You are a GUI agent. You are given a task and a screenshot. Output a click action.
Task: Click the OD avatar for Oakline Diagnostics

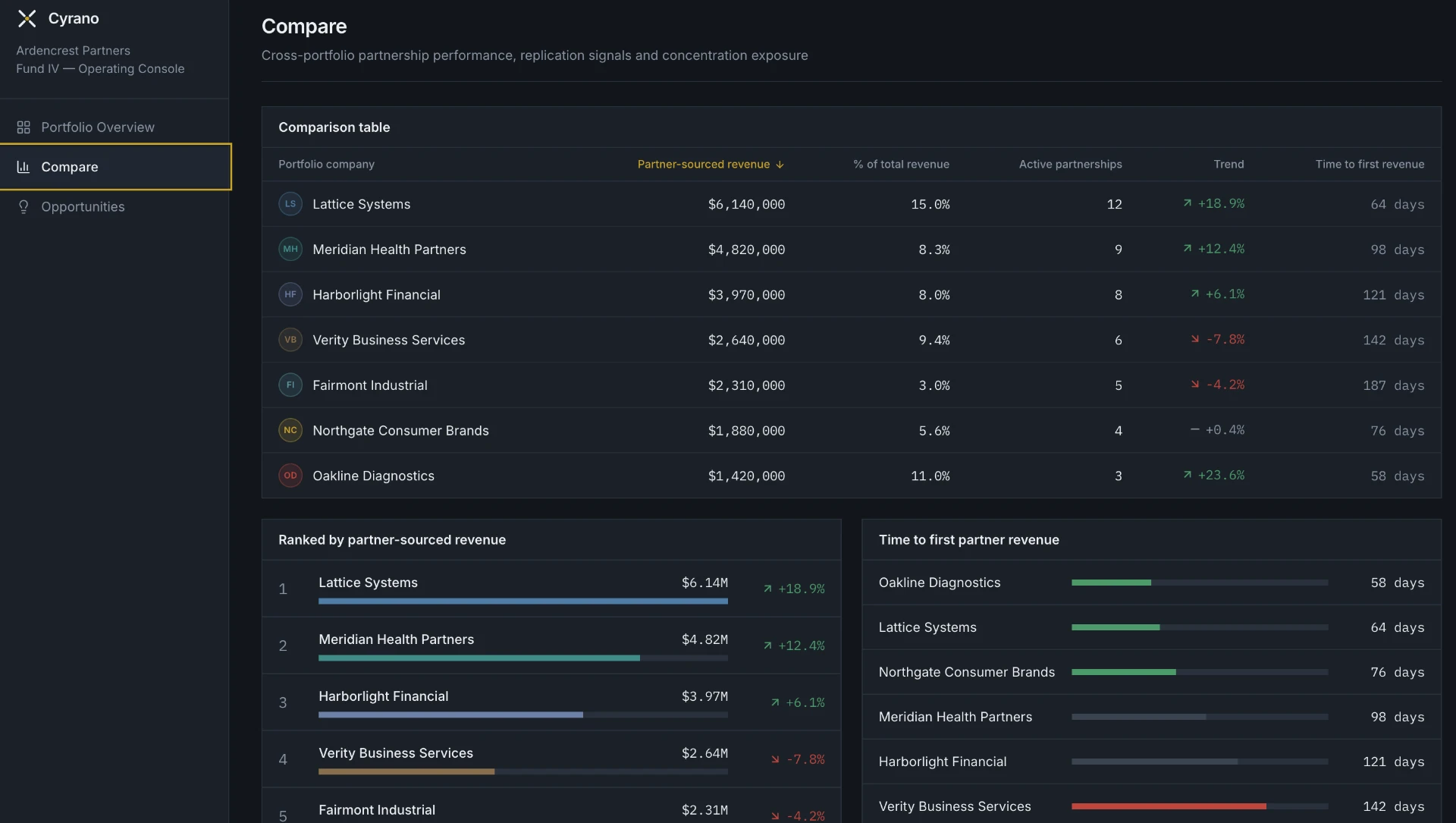(x=290, y=476)
